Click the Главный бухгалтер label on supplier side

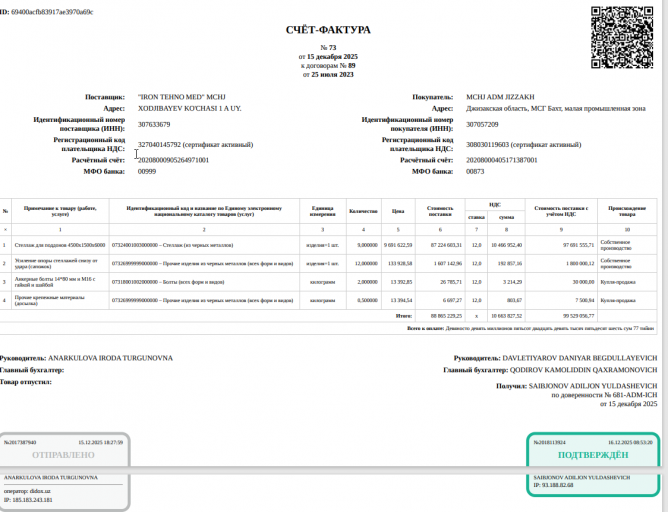point(32,370)
